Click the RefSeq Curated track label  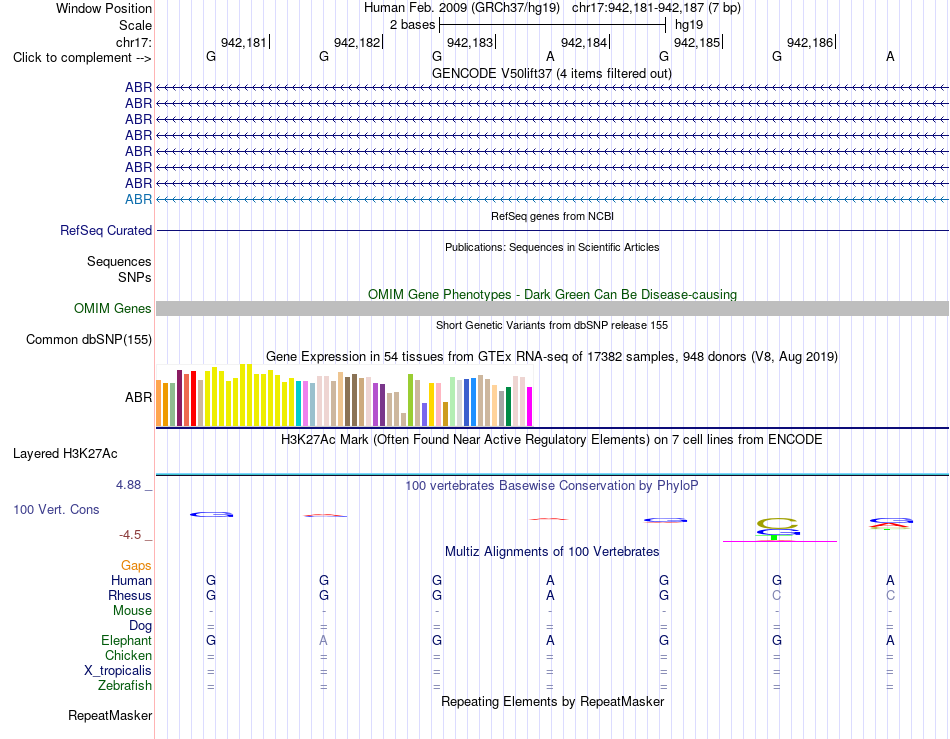pos(106,230)
